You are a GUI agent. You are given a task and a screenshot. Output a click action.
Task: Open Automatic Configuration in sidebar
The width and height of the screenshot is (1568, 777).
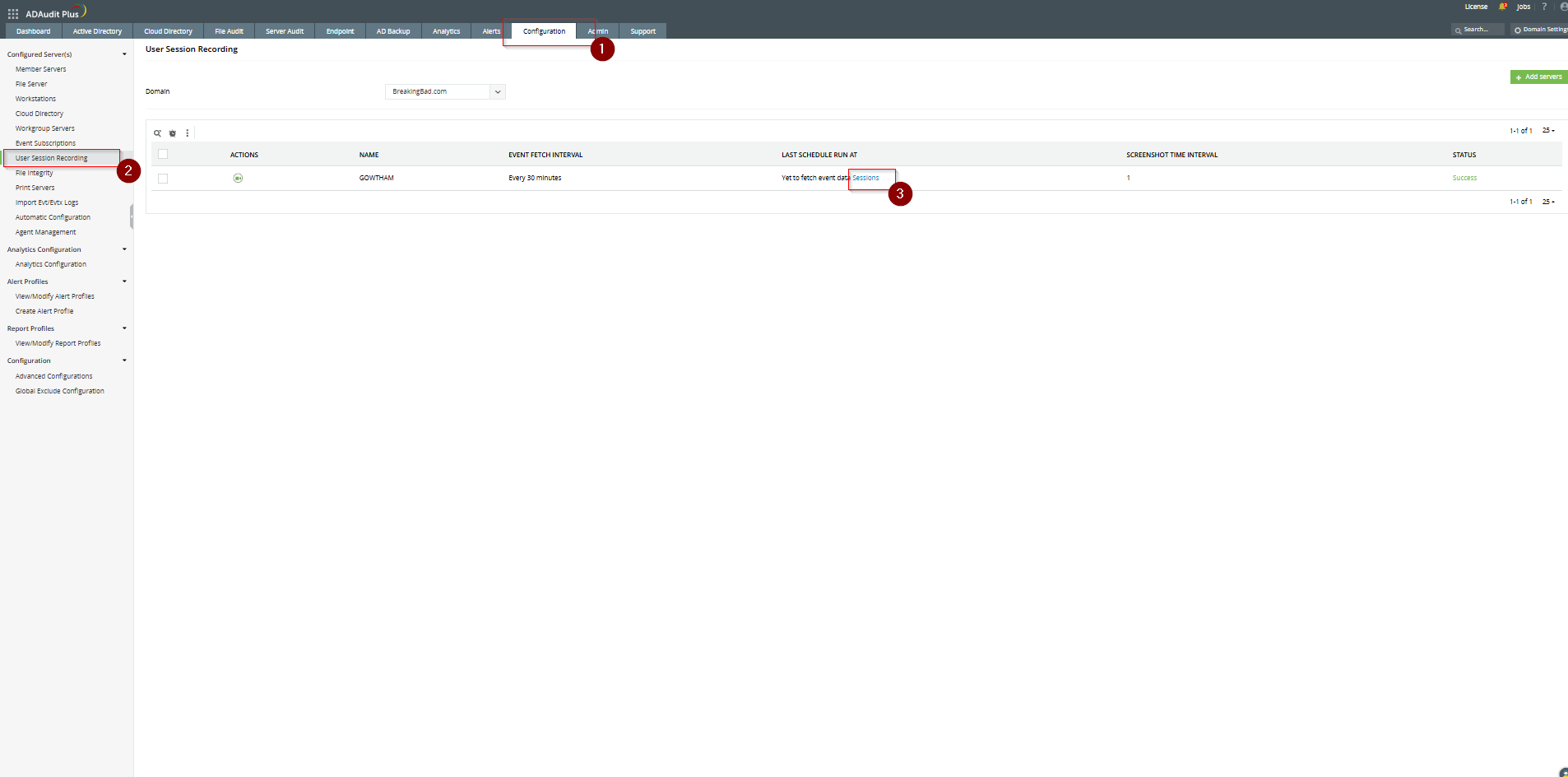coord(53,217)
